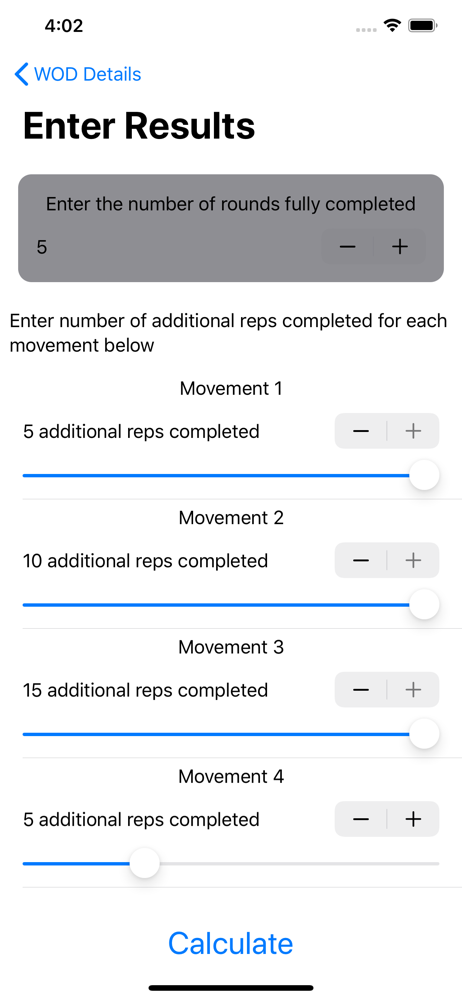Click the Movement 4 slider thumb
Image resolution: width=462 pixels, height=1000 pixels.
(x=145, y=863)
